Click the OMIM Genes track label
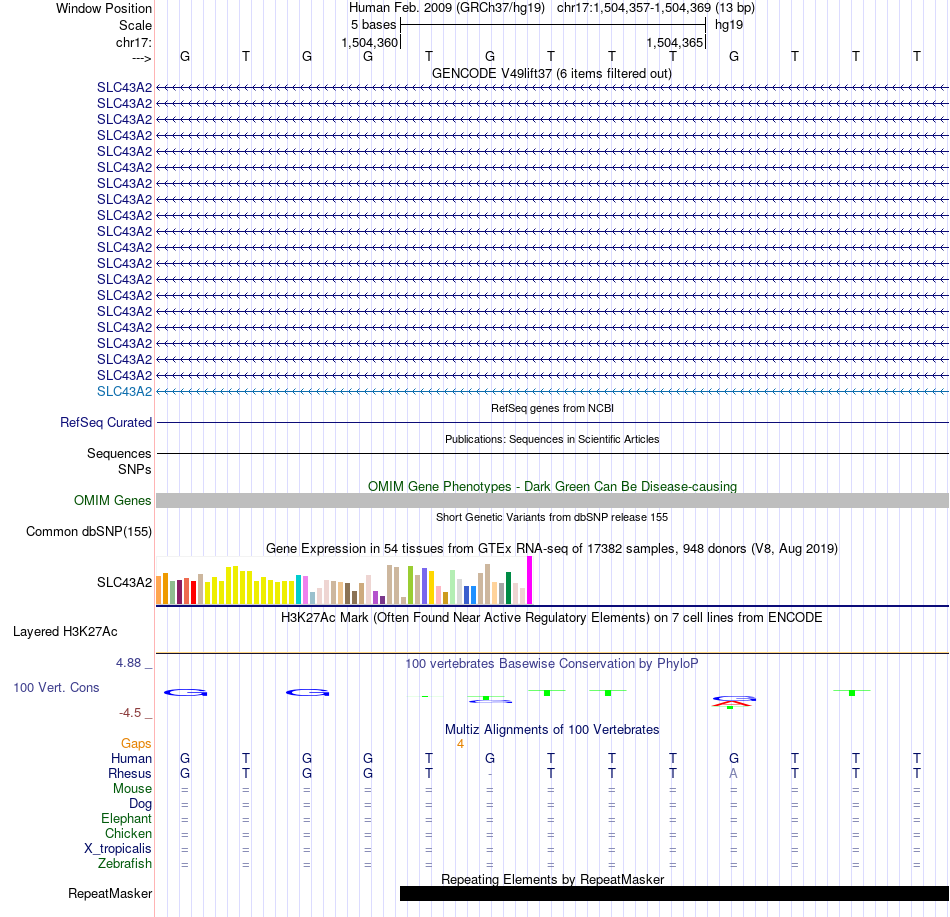Screen dimensions: 950x917 coord(112,500)
